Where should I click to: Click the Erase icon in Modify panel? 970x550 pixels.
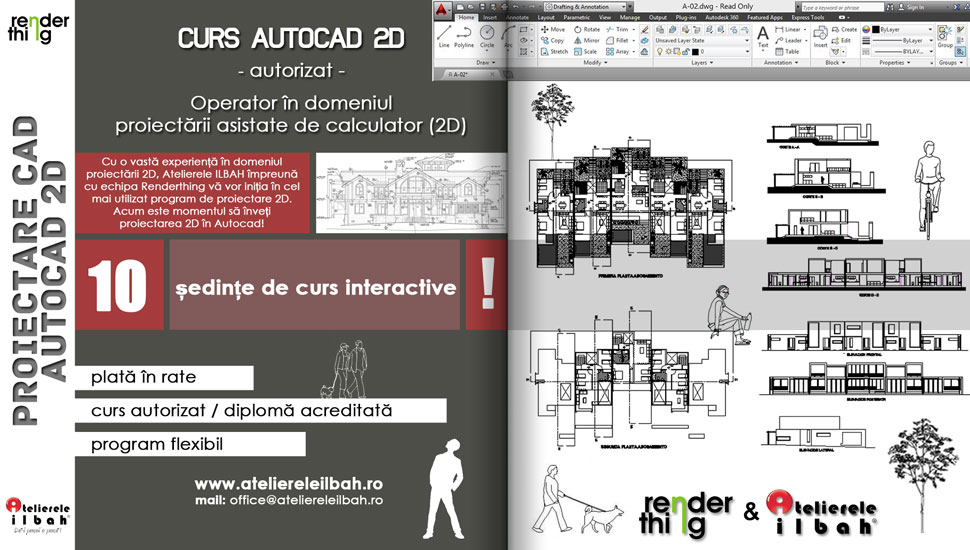click(x=644, y=30)
